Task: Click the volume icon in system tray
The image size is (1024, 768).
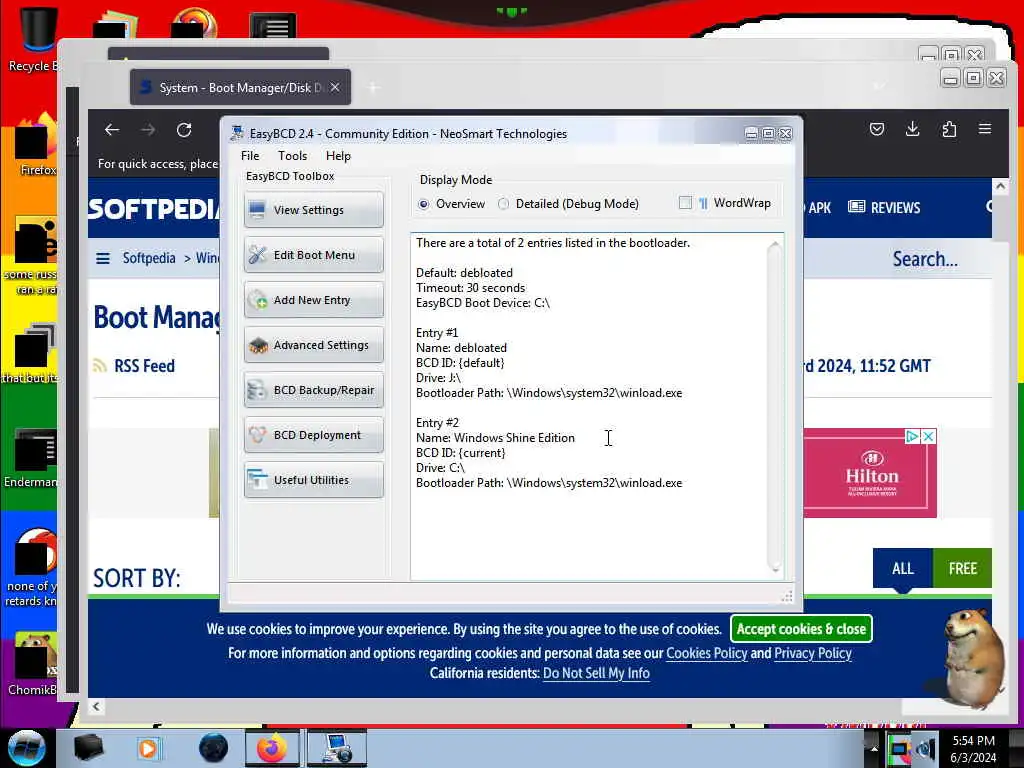Action: 926,748
